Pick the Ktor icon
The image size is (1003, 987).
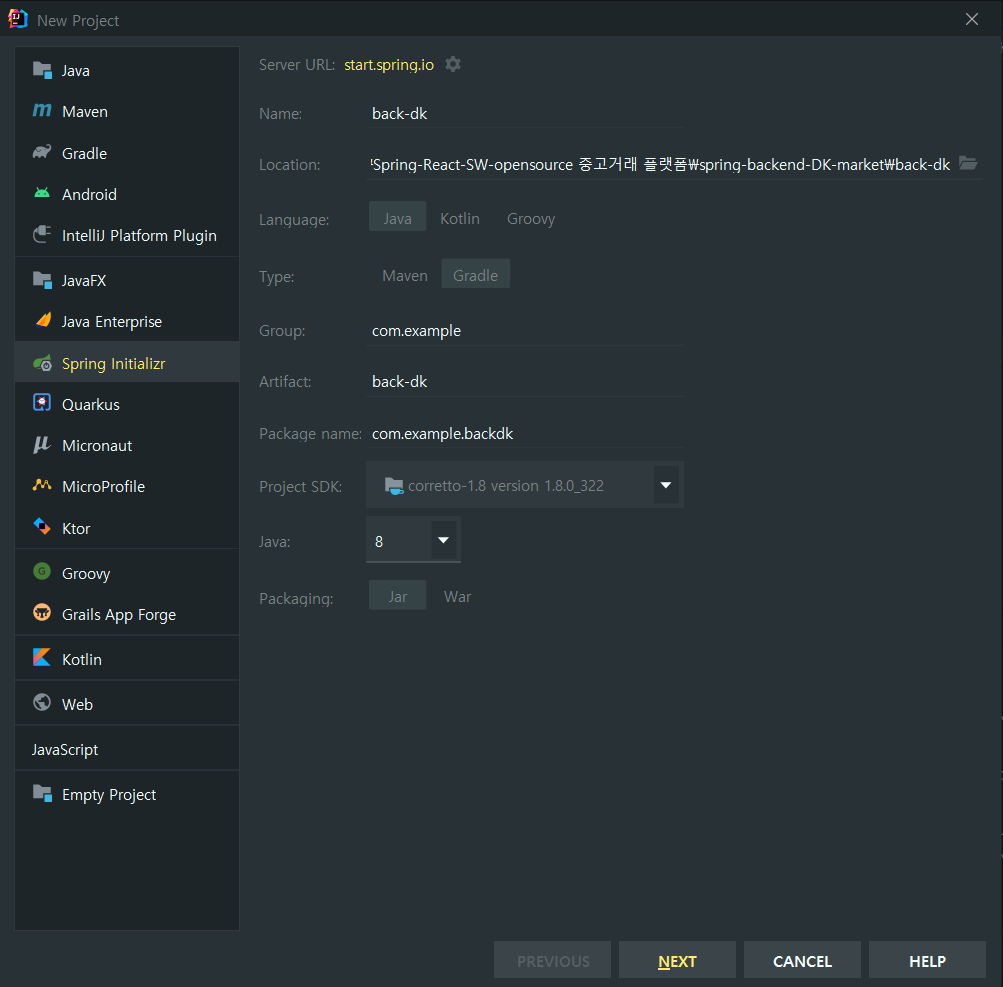coord(42,527)
